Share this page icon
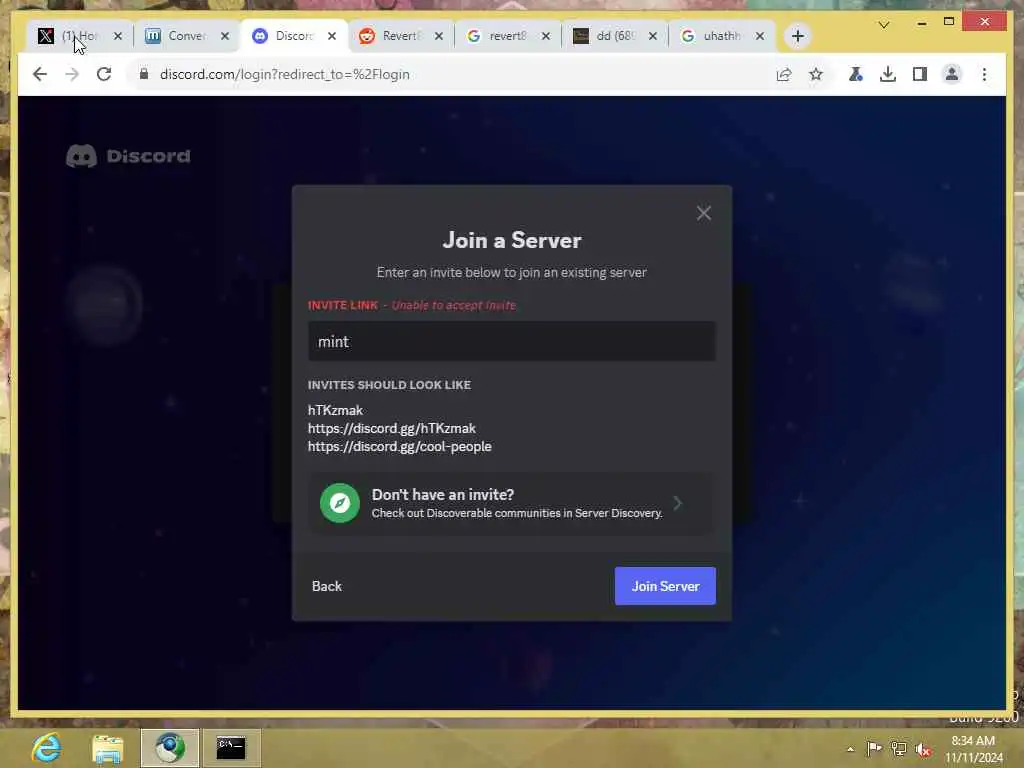This screenshot has height=768, width=1024. tap(784, 74)
